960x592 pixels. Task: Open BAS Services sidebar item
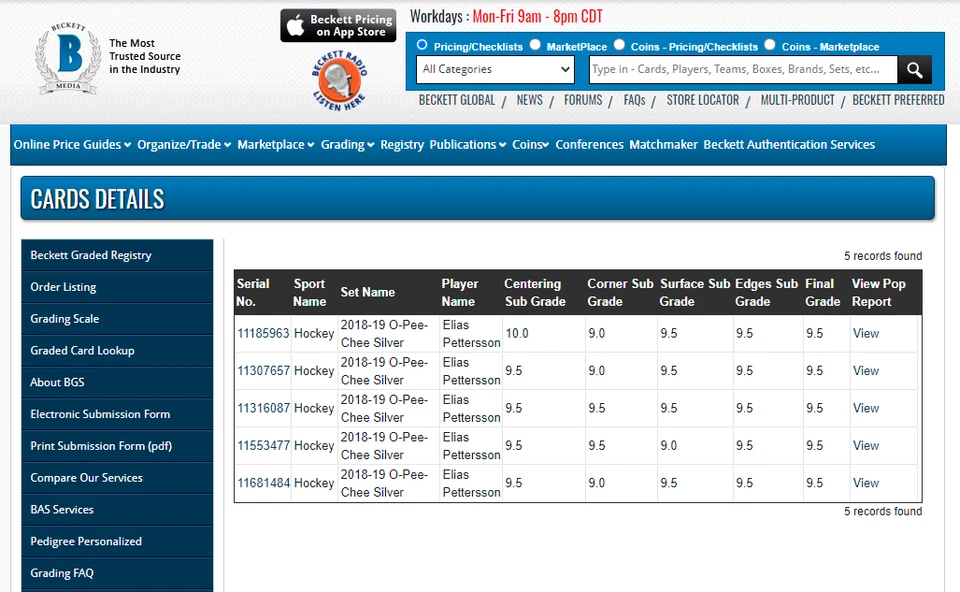117,510
